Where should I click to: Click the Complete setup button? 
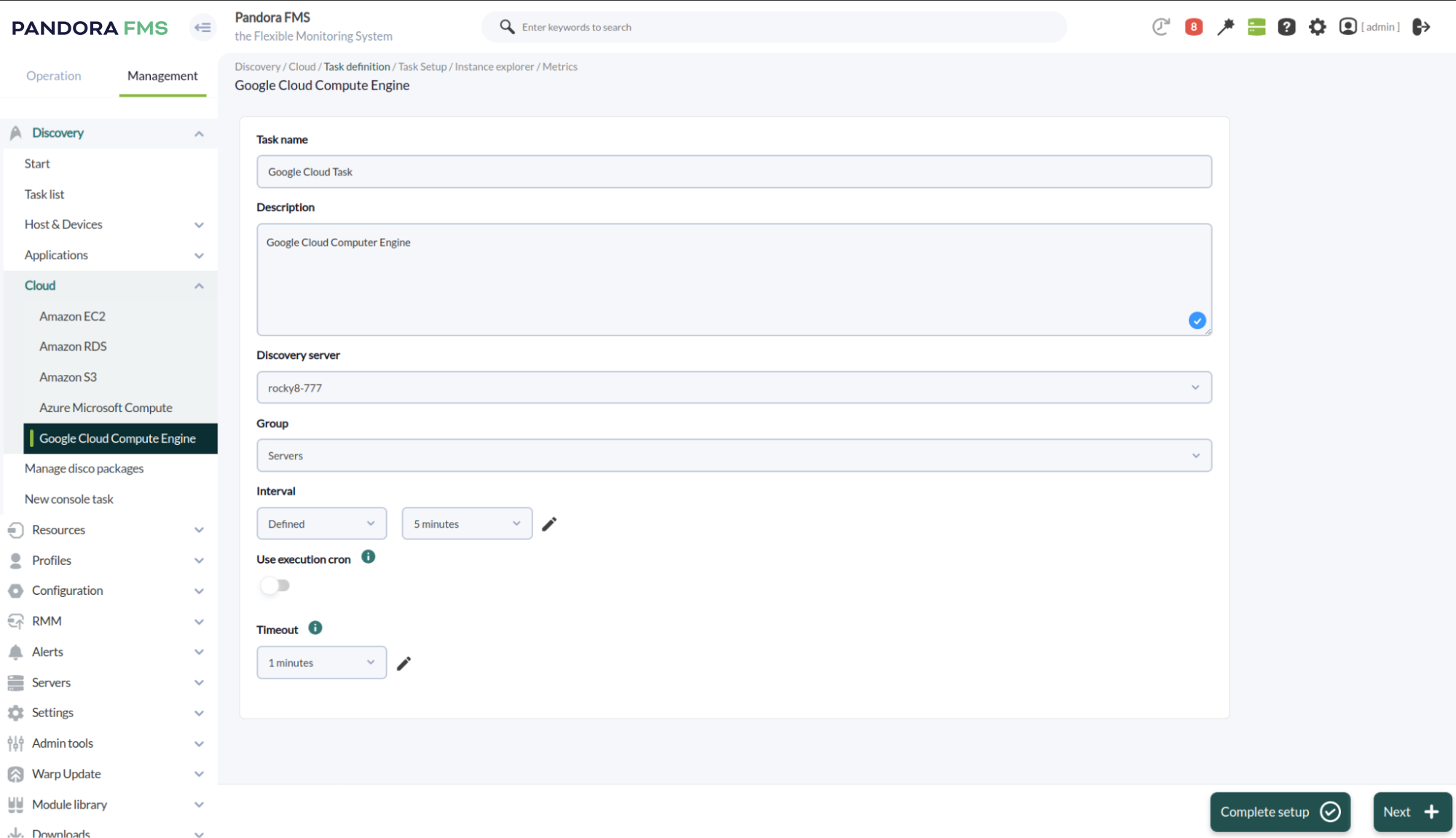(1280, 812)
